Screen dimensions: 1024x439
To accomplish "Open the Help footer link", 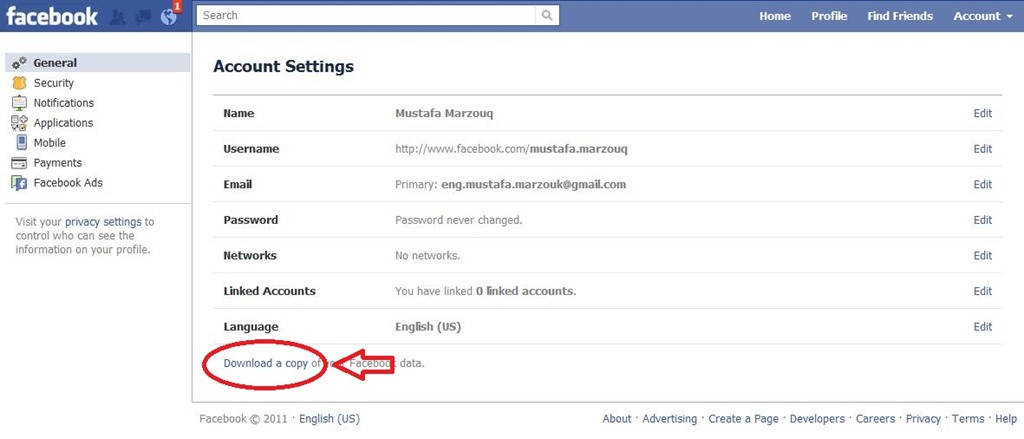I will coord(1006,419).
